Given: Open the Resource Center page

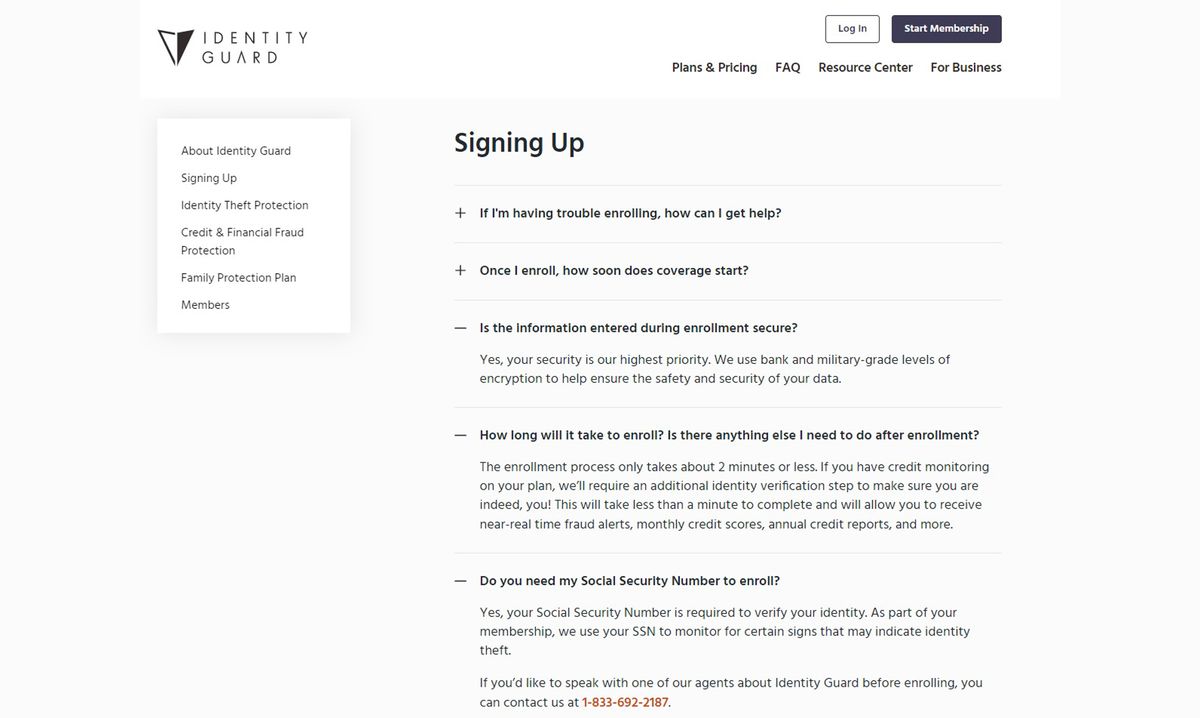Looking at the screenshot, I should (x=865, y=68).
